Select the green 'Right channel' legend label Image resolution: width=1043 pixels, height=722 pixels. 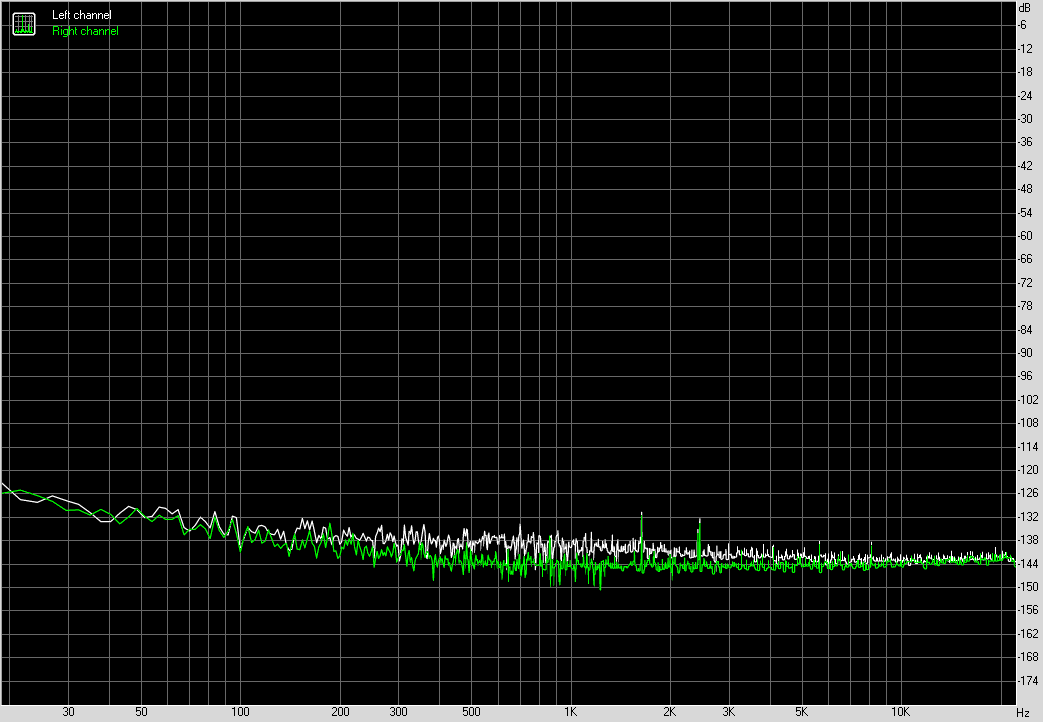pyautogui.click(x=85, y=31)
